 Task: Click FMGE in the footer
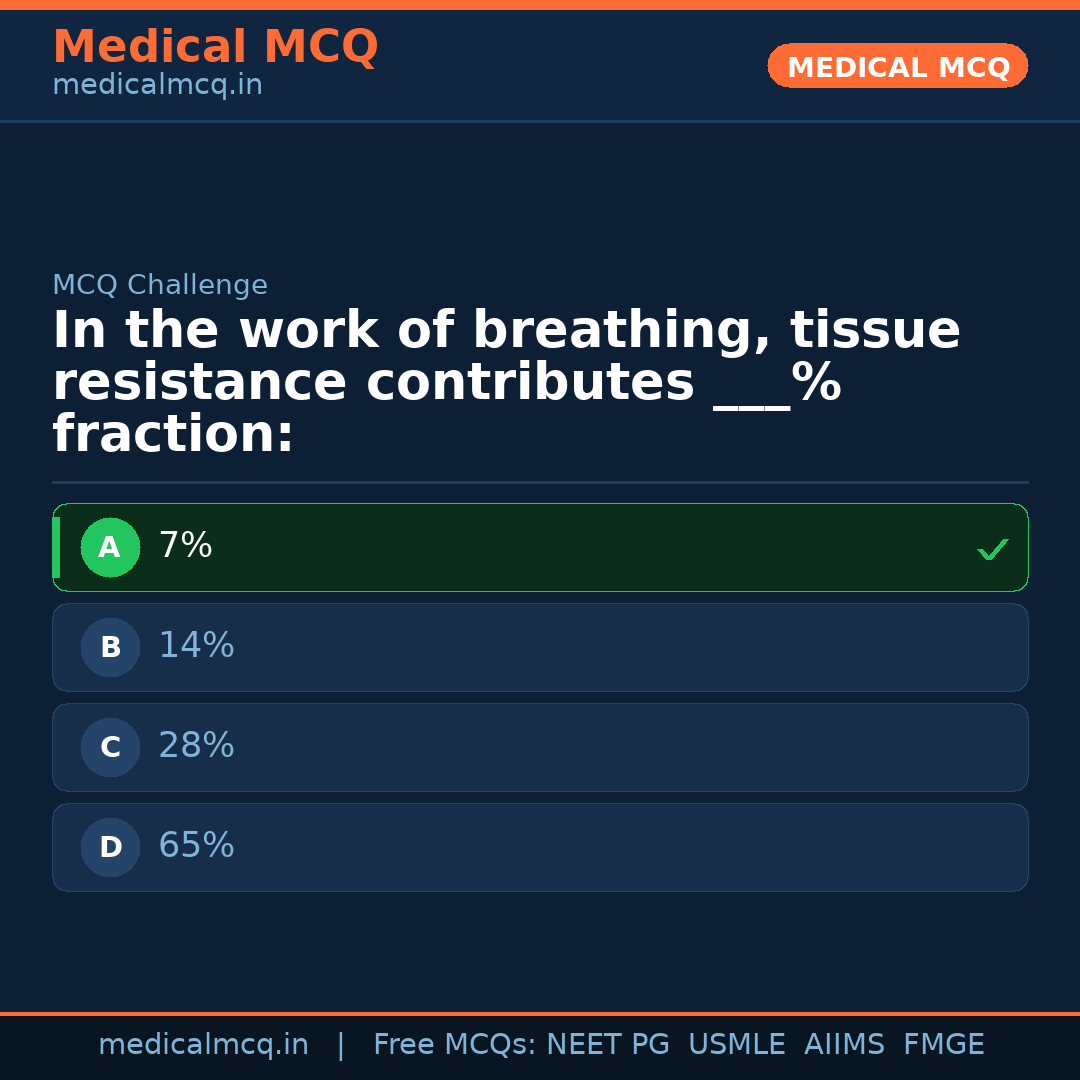(x=943, y=1045)
